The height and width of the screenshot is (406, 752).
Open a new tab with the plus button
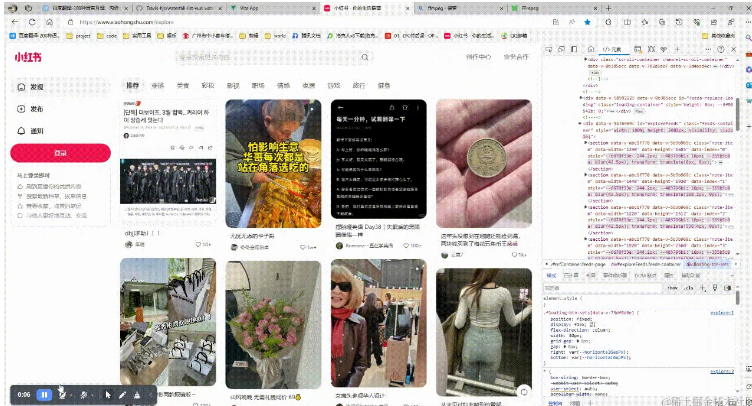click(608, 8)
